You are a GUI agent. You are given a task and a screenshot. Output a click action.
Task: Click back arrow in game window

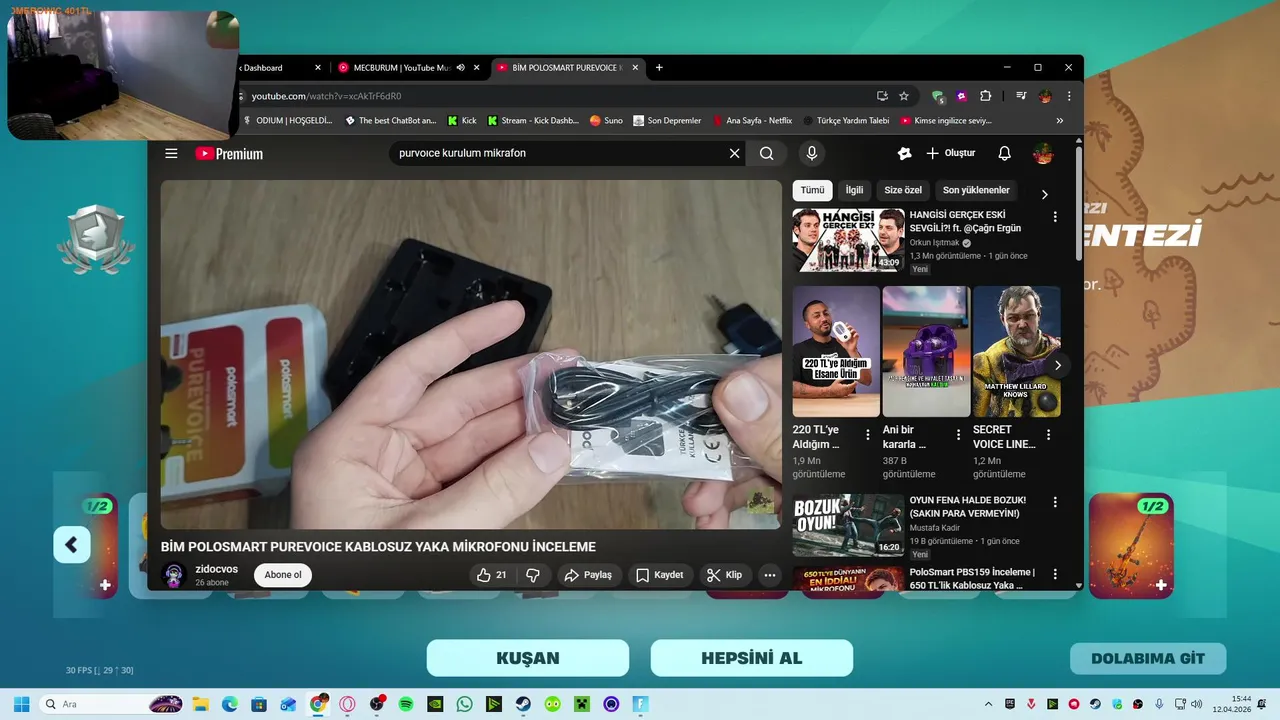pos(72,545)
